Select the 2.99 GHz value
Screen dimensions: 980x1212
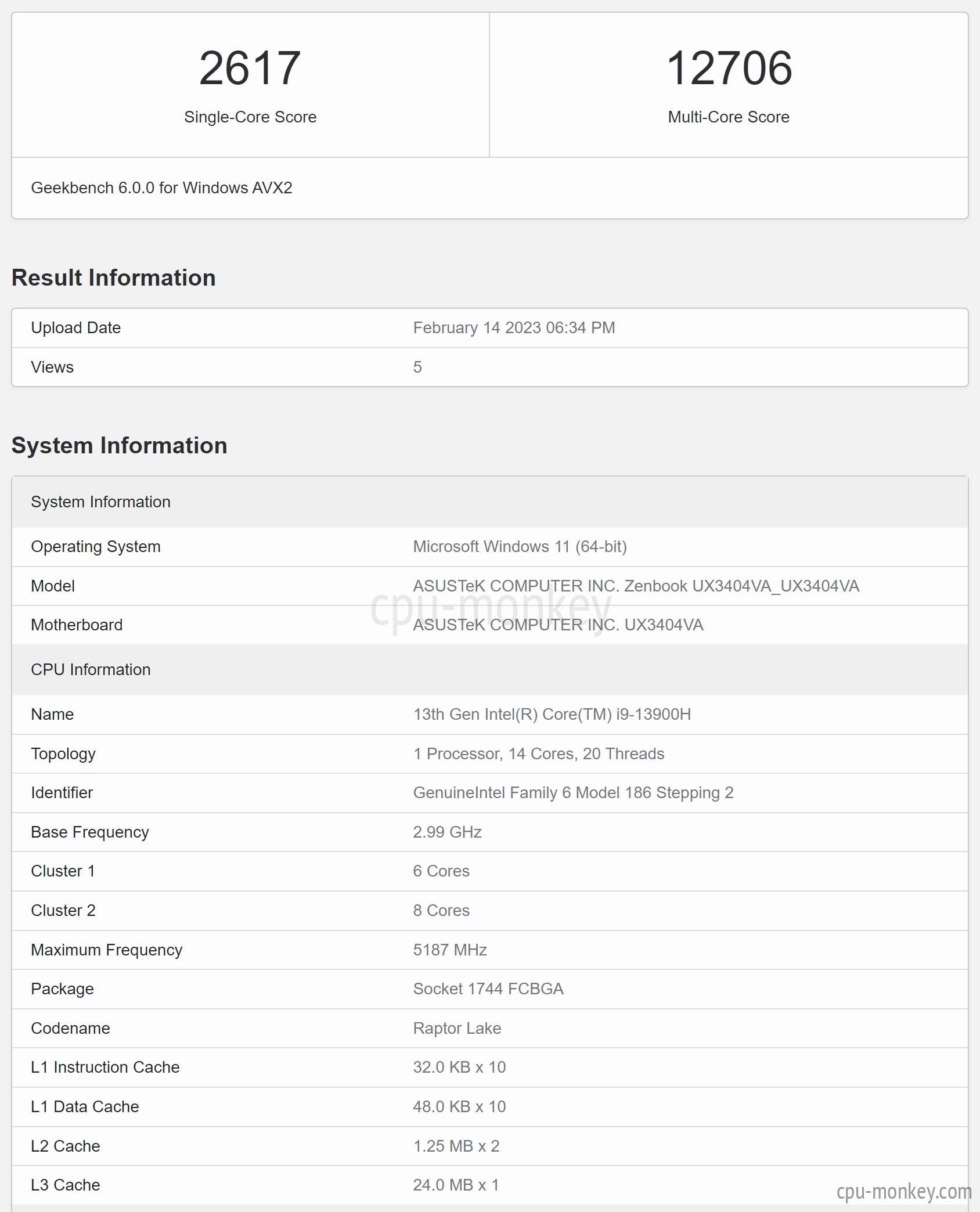(447, 832)
